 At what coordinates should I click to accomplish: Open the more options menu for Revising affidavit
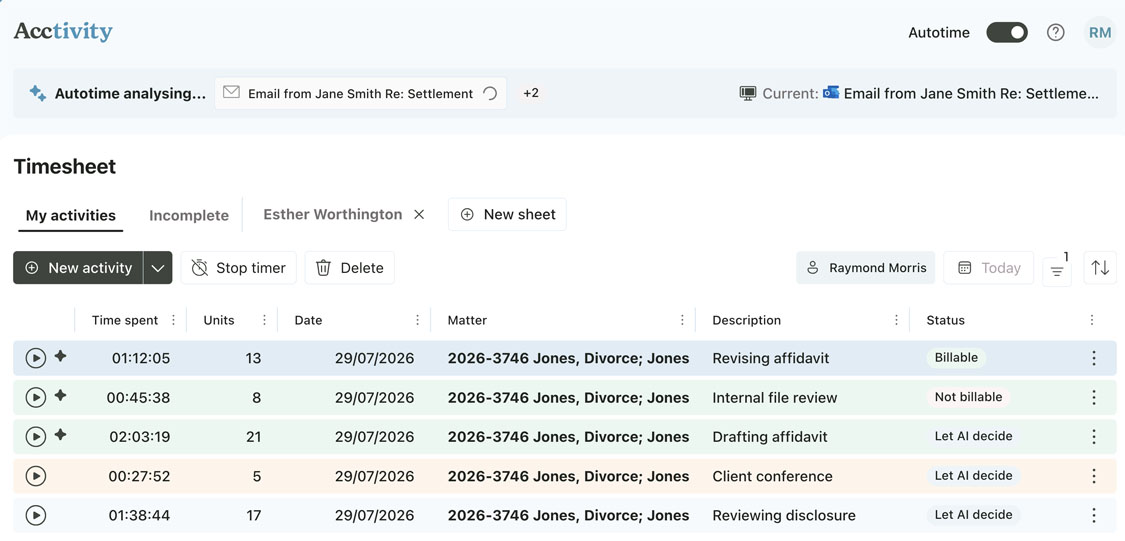click(x=1093, y=358)
